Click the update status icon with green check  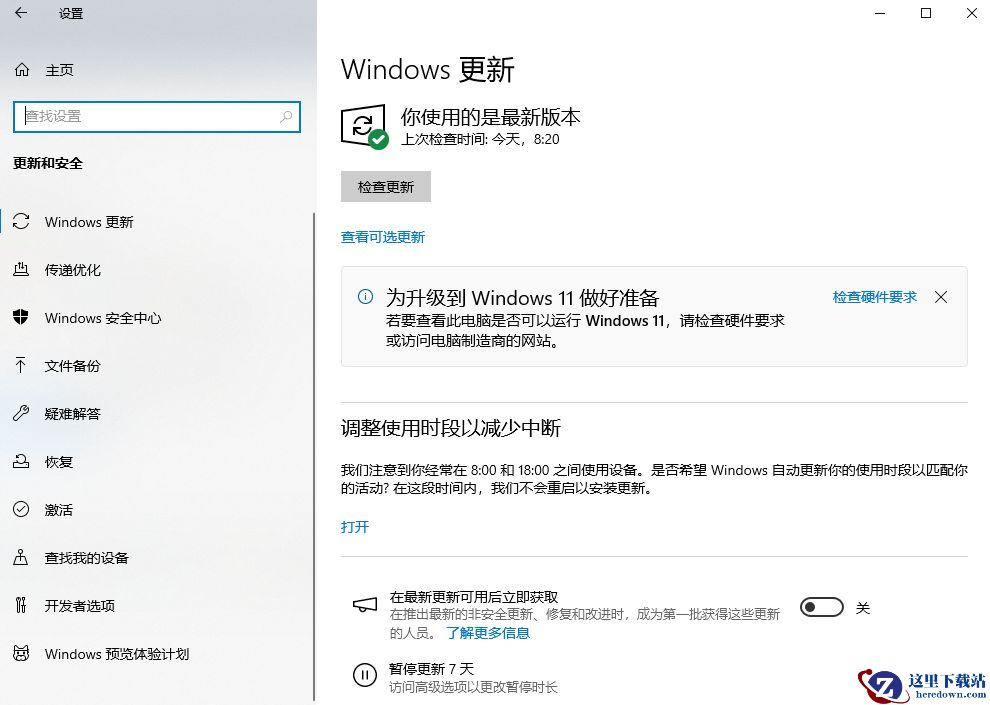364,127
